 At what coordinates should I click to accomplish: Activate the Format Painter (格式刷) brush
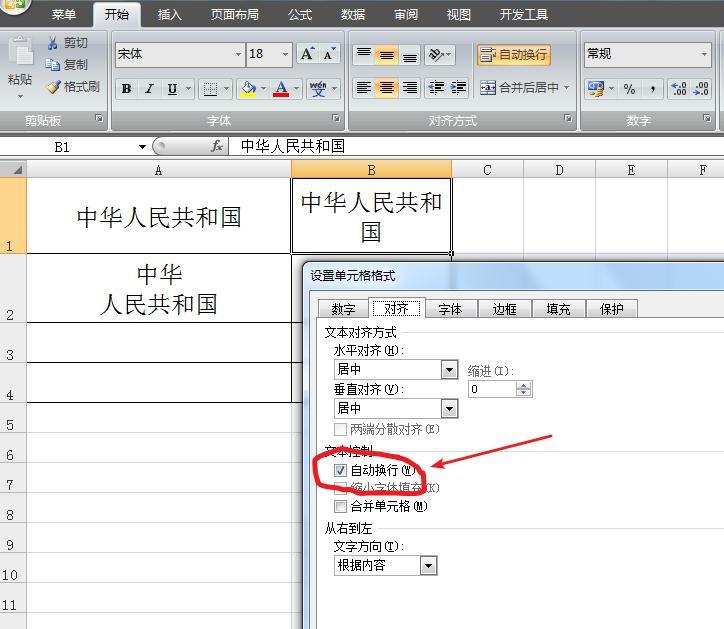pyautogui.click(x=54, y=86)
